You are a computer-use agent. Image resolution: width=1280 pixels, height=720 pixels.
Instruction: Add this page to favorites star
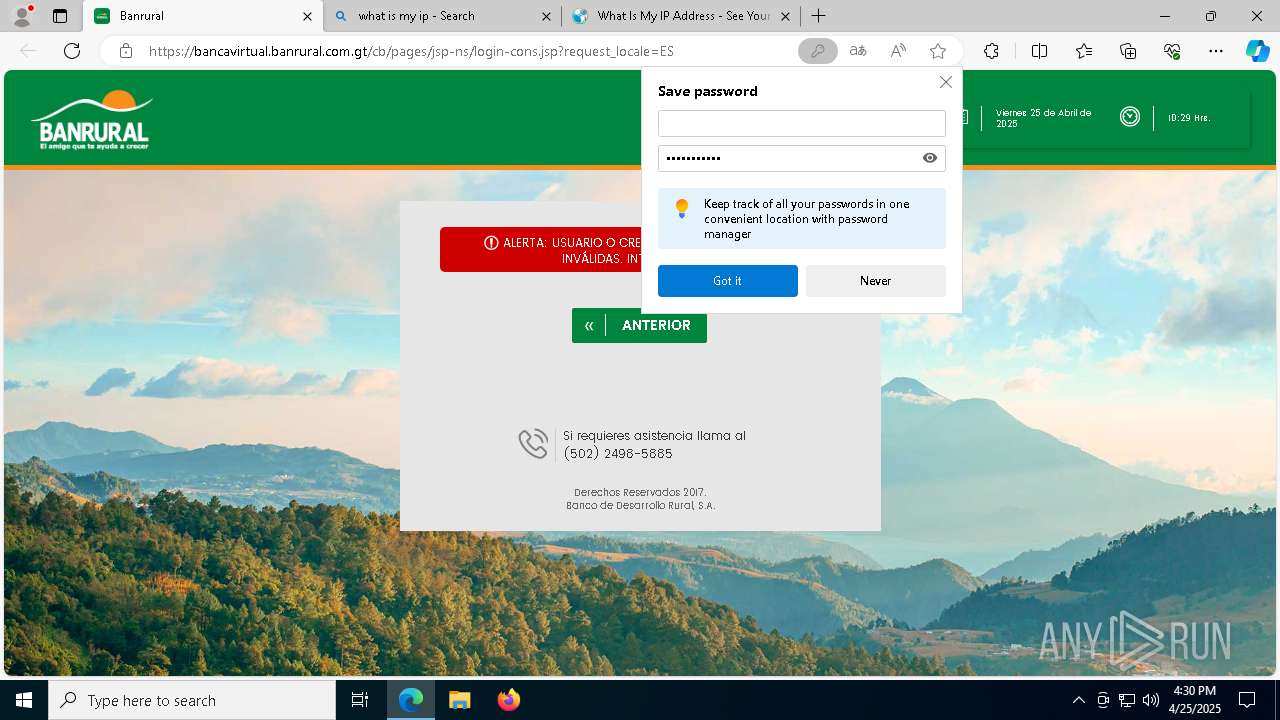coord(938,51)
